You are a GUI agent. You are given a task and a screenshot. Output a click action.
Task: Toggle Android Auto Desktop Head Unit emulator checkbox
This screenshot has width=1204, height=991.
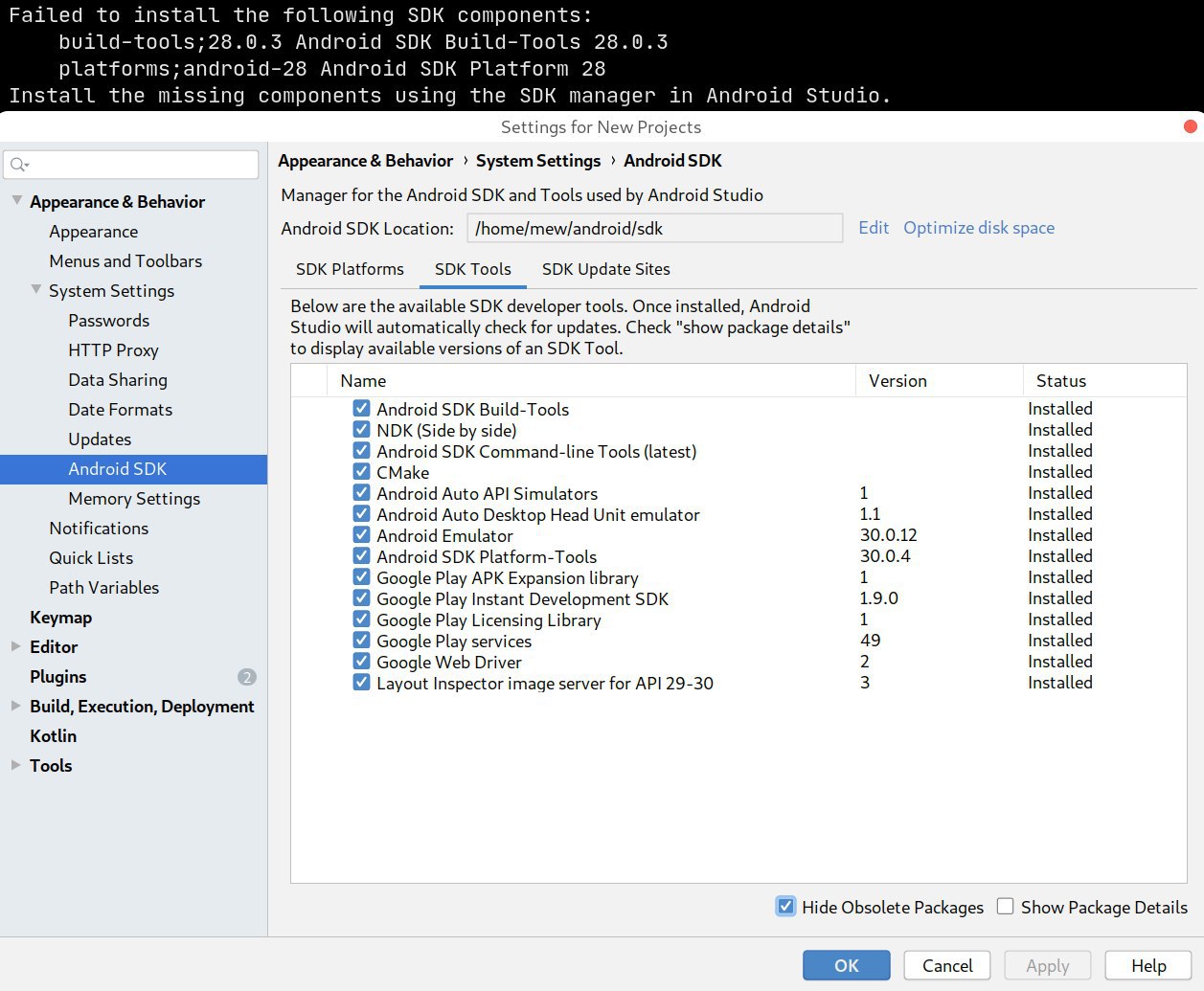point(361,514)
